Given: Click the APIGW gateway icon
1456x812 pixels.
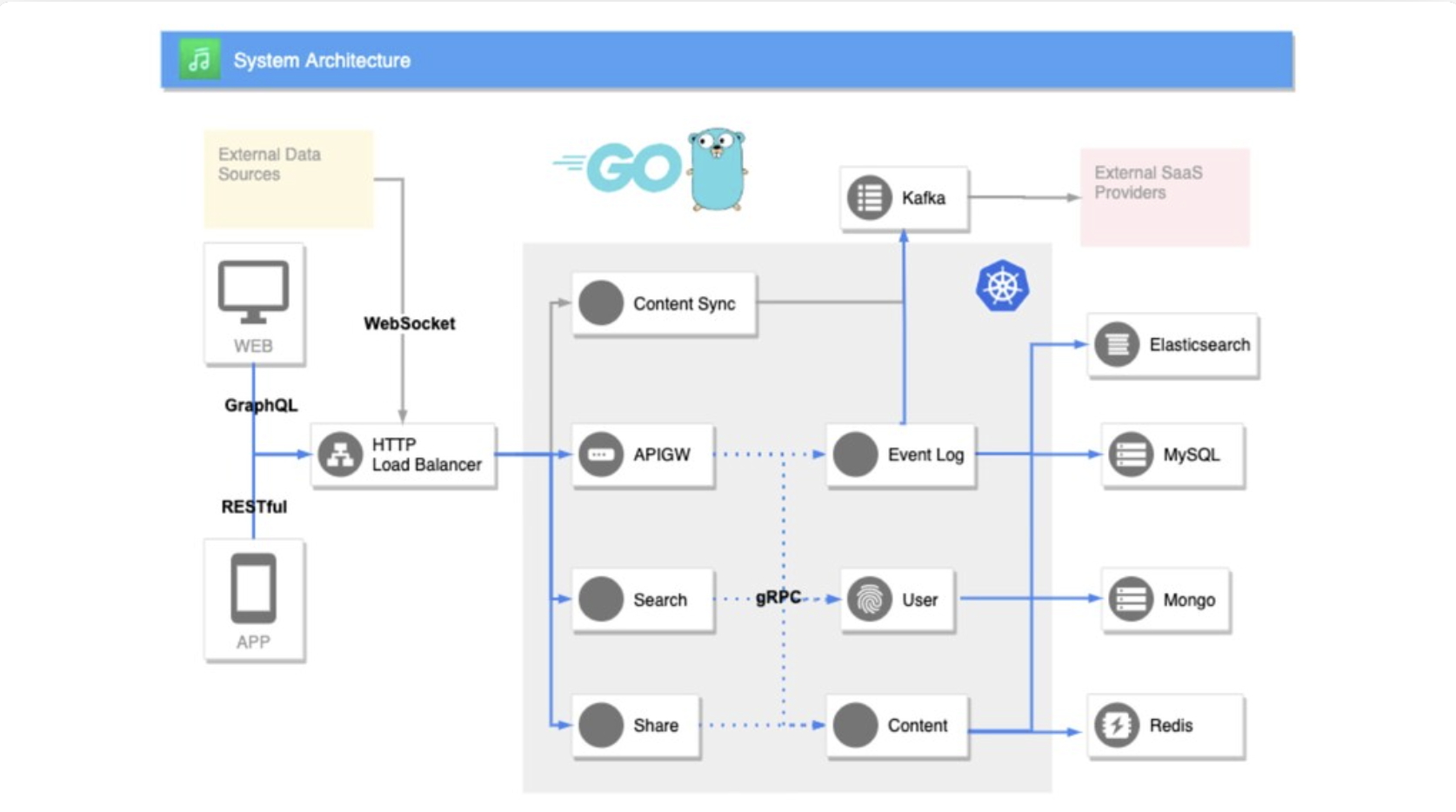Looking at the screenshot, I should coord(601,454).
